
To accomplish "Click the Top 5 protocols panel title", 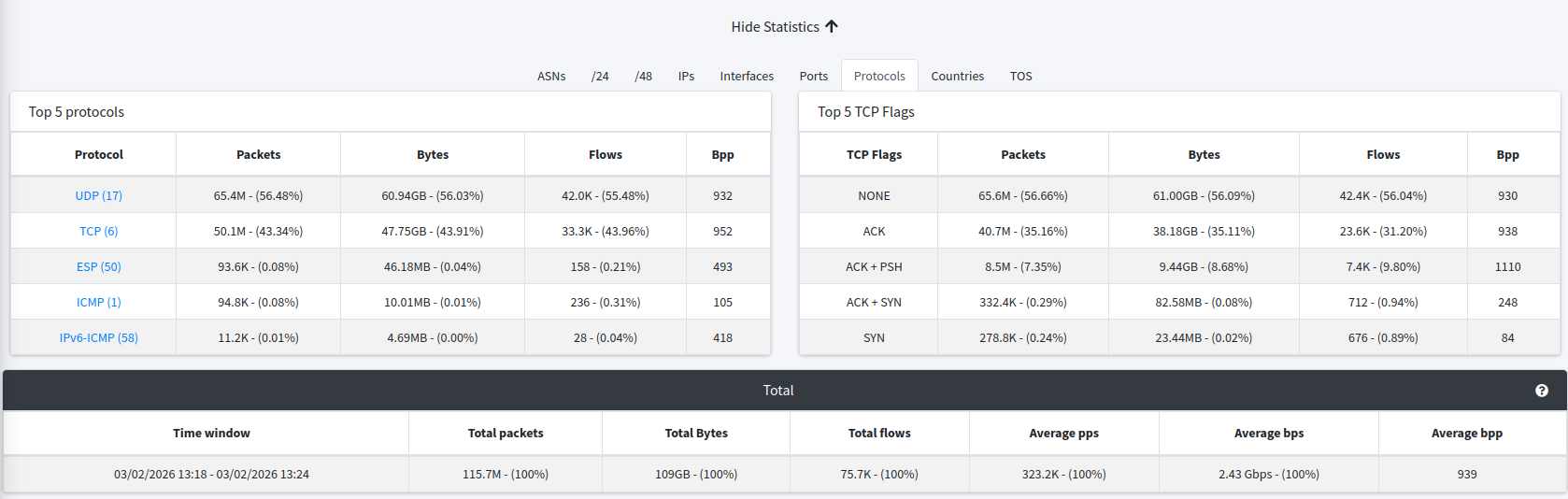I will [77, 112].
